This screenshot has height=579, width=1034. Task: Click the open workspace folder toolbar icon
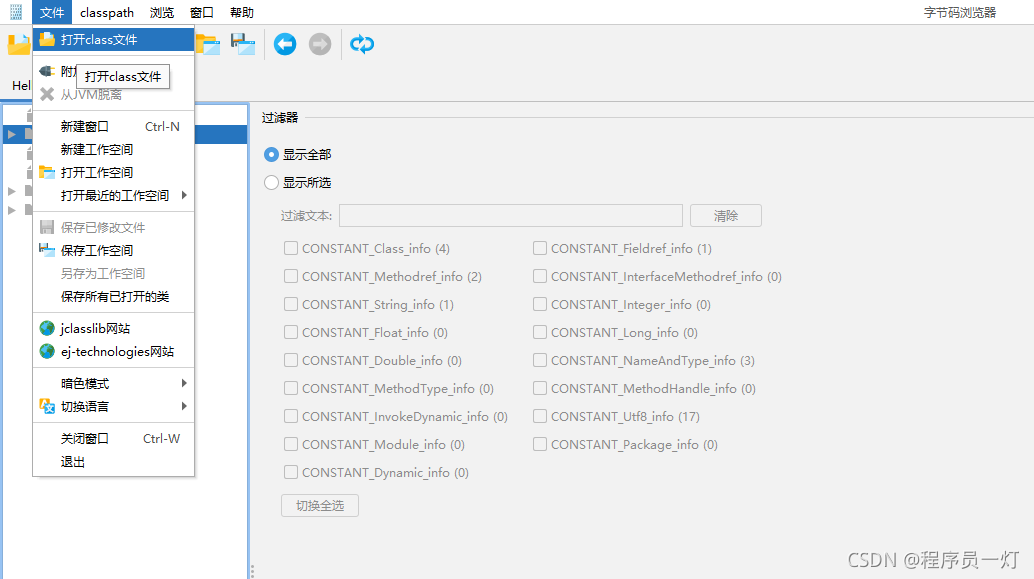[x=208, y=44]
